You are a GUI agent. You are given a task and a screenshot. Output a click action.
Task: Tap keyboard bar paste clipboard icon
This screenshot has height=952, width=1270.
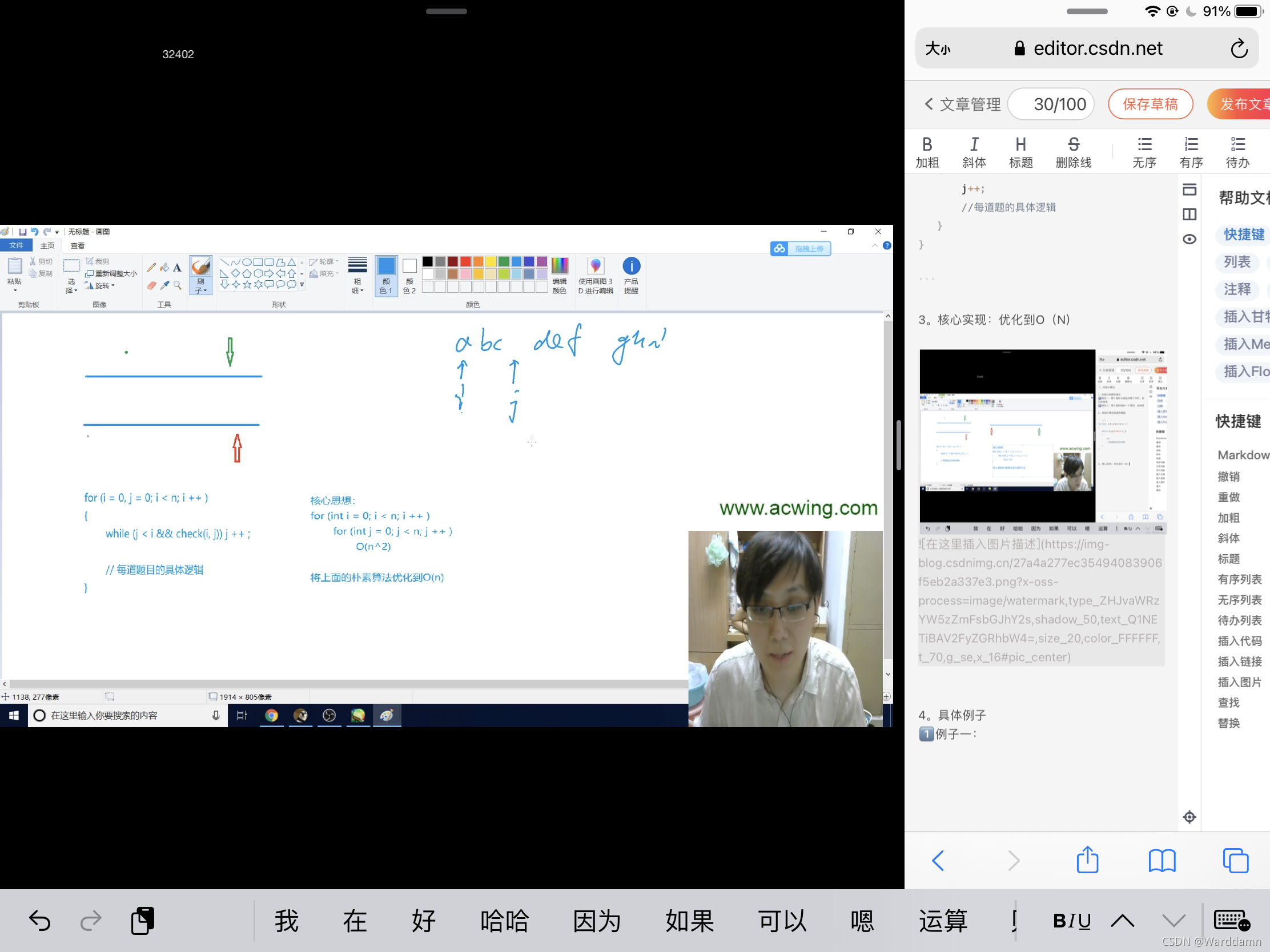[x=142, y=921]
